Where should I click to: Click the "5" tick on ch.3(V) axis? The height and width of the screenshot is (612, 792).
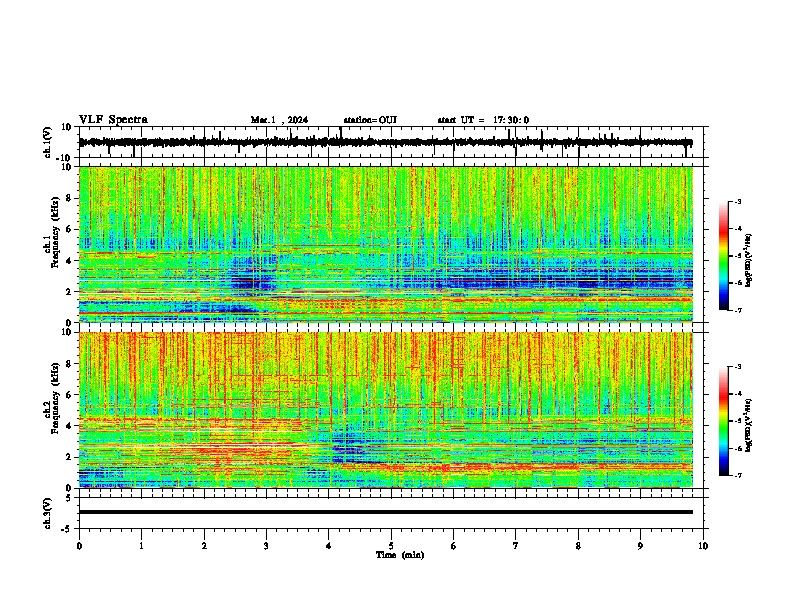(69, 497)
